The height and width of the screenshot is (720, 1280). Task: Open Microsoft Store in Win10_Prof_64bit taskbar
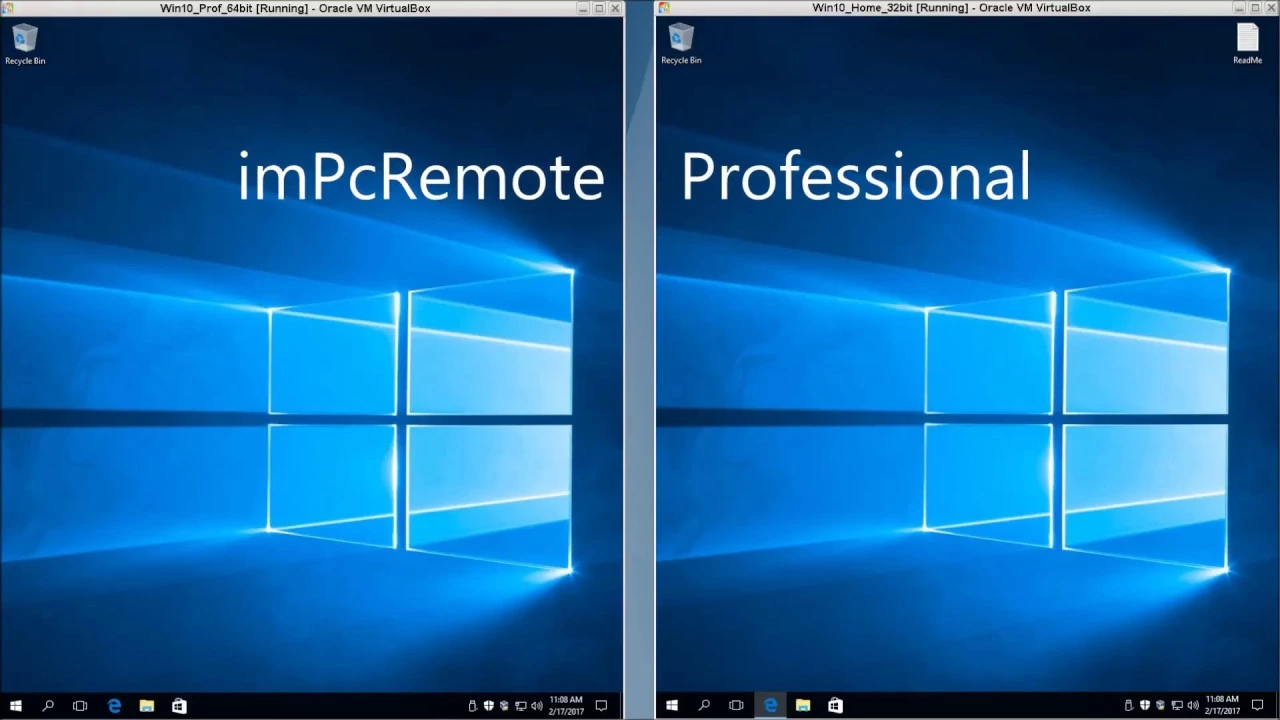(179, 706)
